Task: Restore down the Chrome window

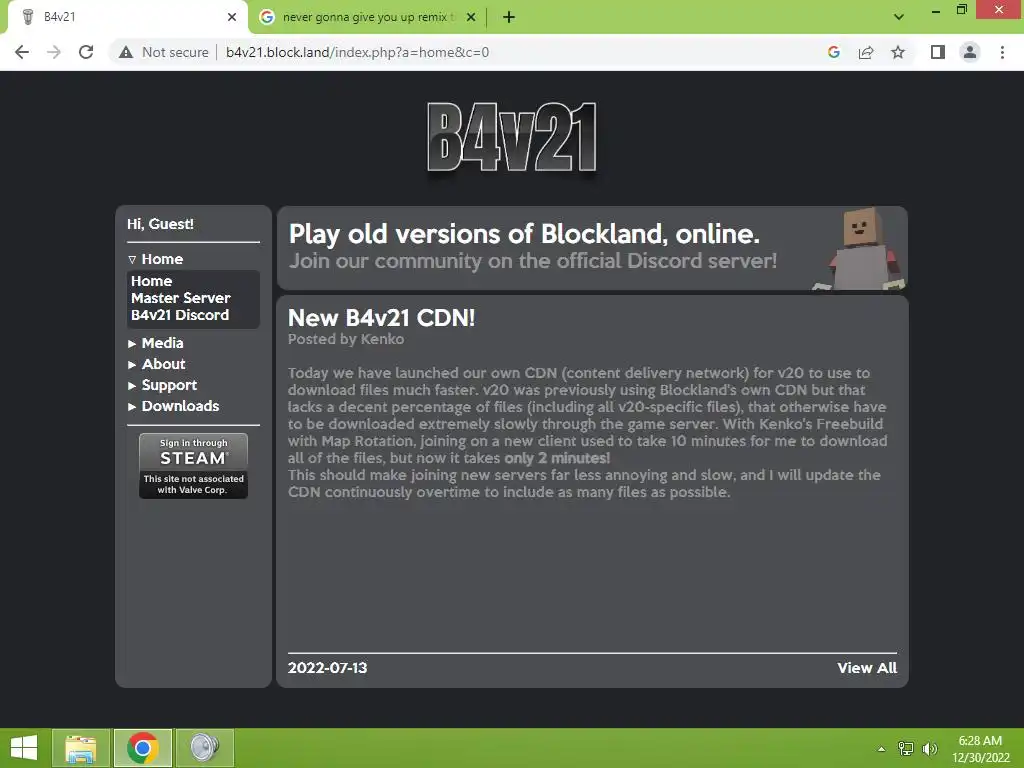Action: 961,10
